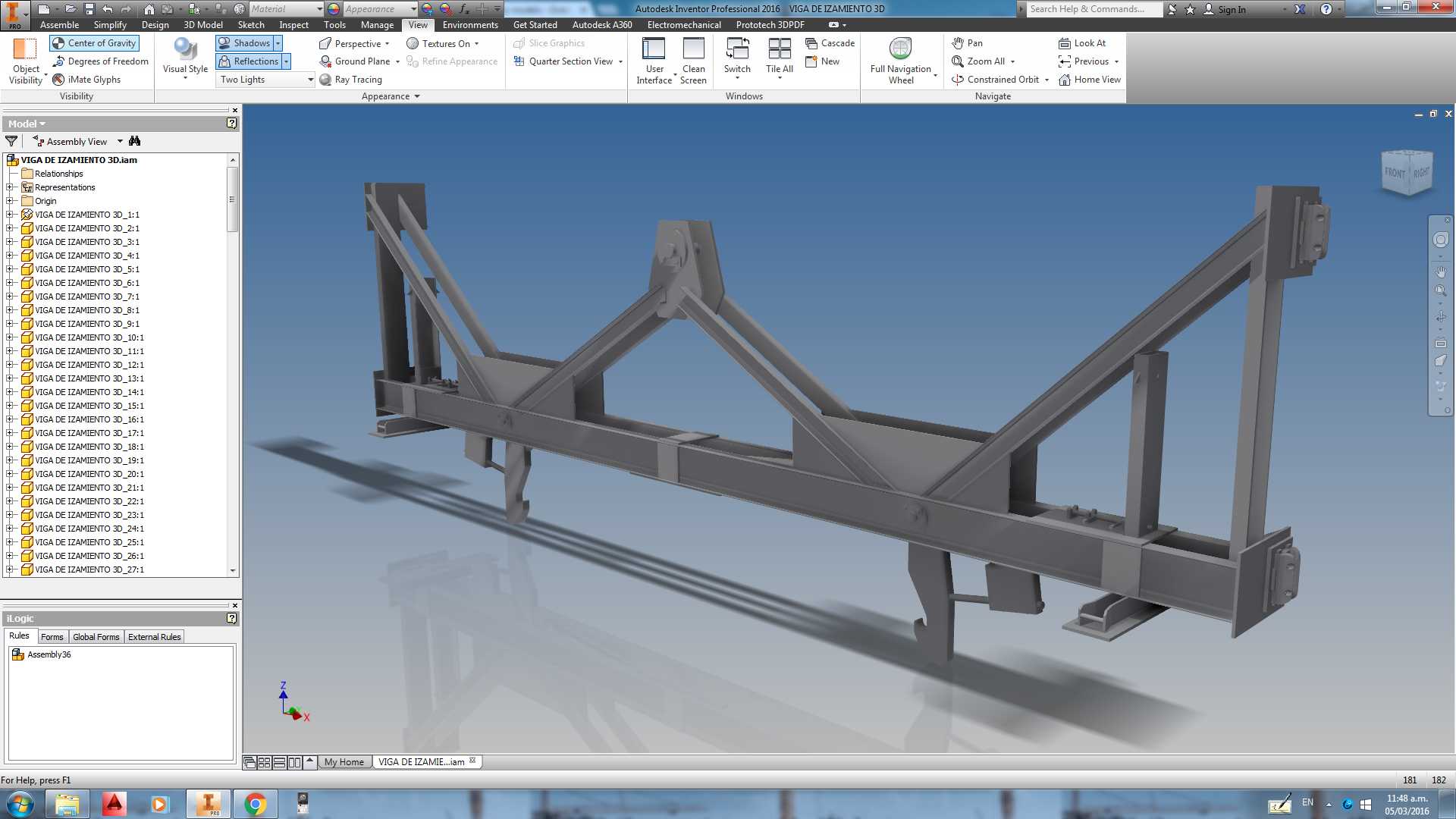Open the 3D Model ribbon tab
Image resolution: width=1456 pixels, height=819 pixels.
pos(203,25)
